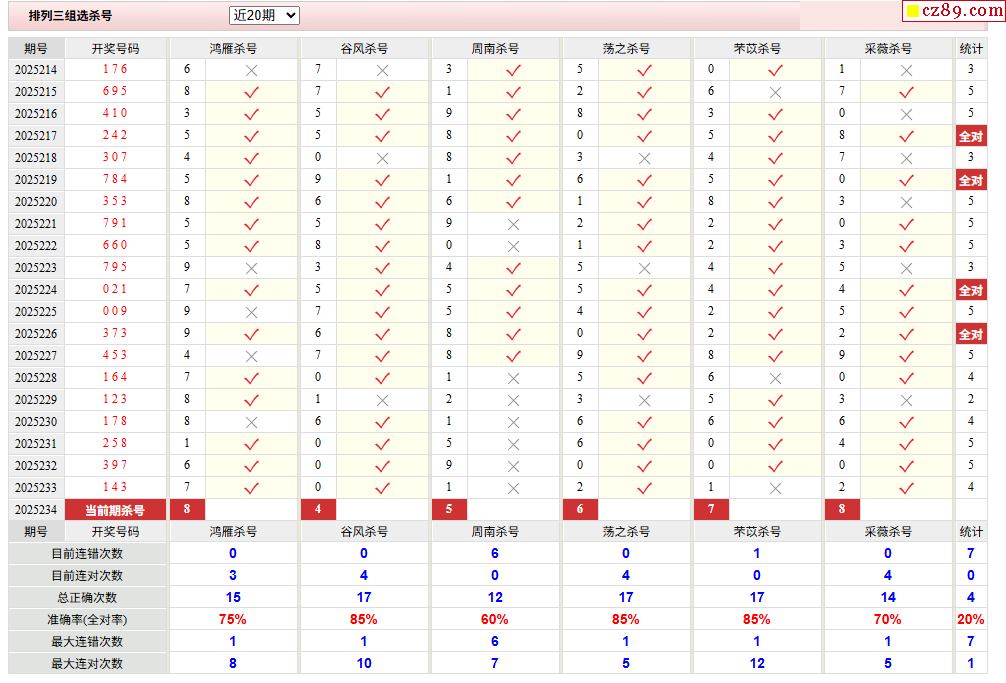This screenshot has height=683, width=1006.
Task: Click issue number 2025234
Action: click(36, 510)
